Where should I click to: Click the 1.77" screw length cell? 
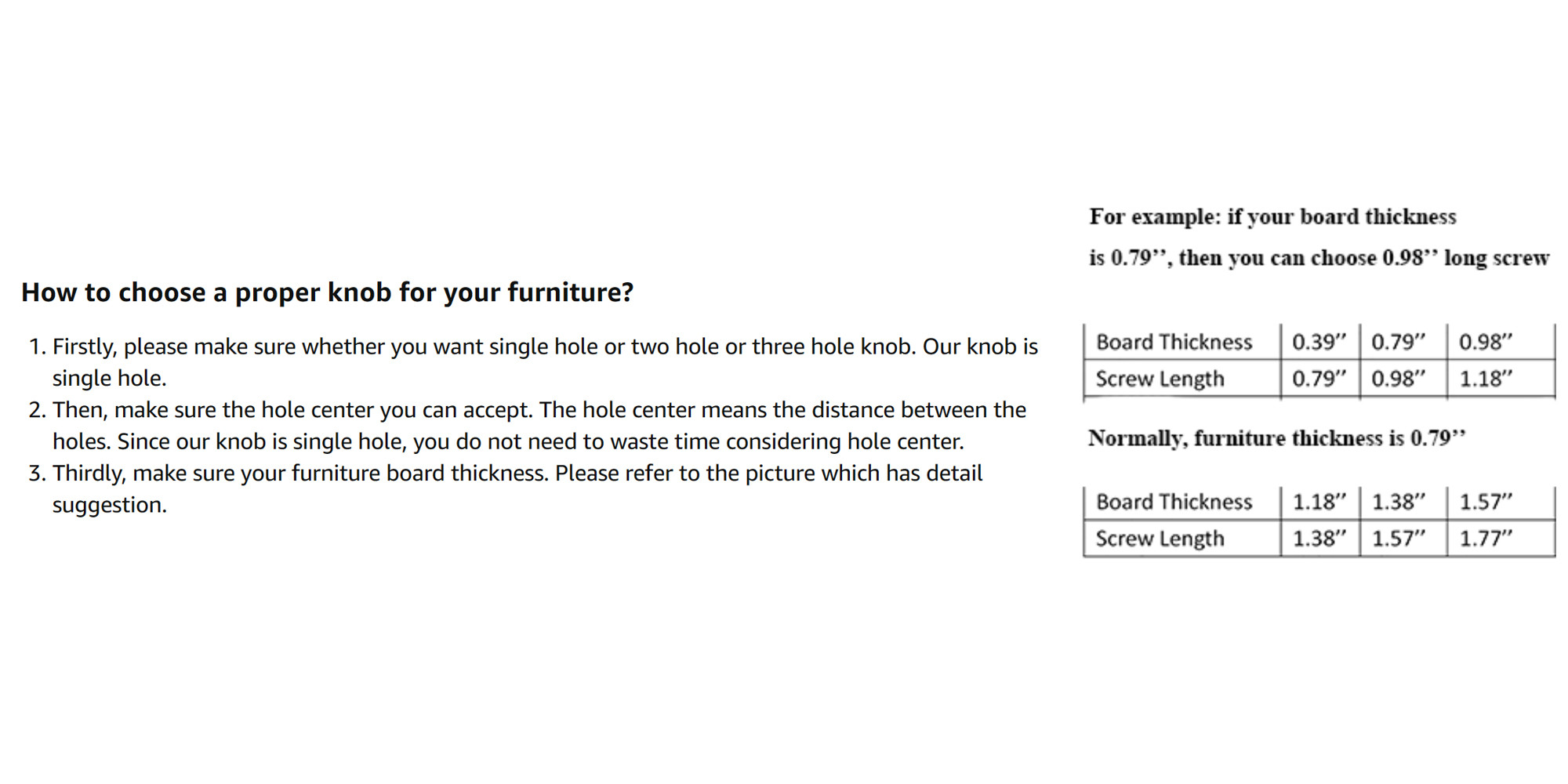[x=1485, y=539]
